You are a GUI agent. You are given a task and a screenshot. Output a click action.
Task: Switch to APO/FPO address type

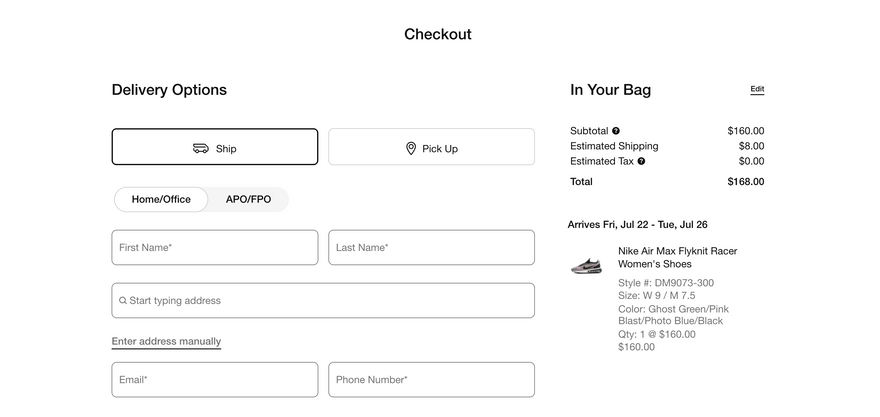tap(248, 199)
